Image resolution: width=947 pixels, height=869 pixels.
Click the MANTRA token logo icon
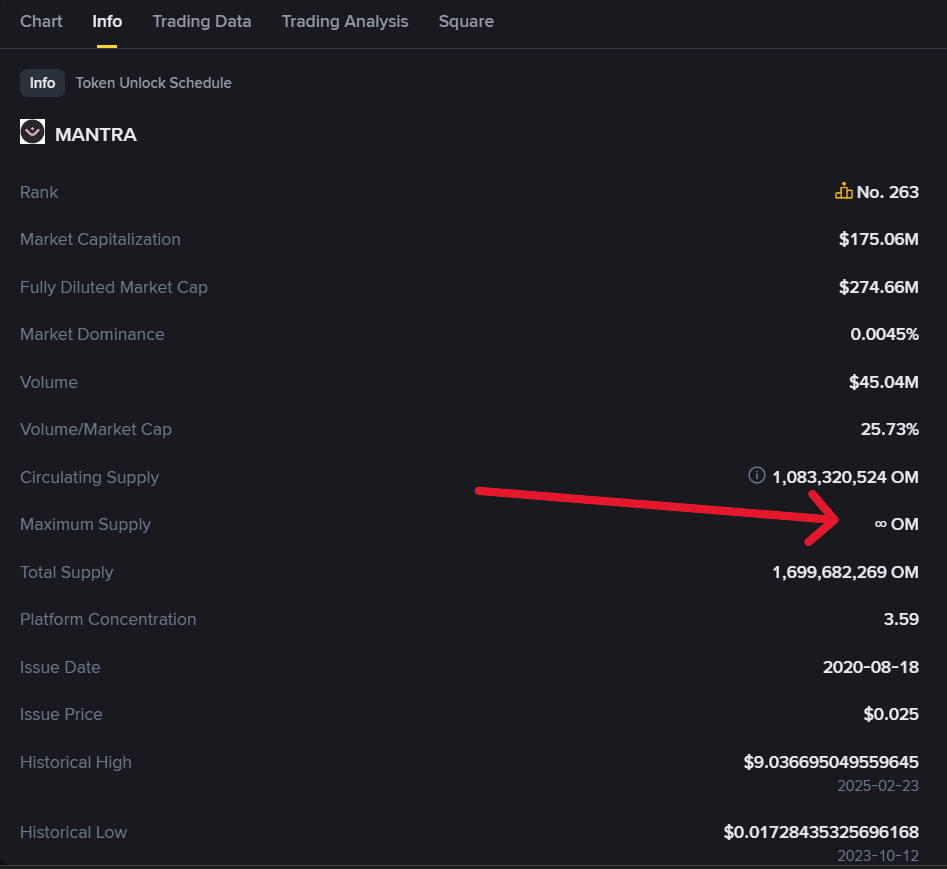point(32,133)
